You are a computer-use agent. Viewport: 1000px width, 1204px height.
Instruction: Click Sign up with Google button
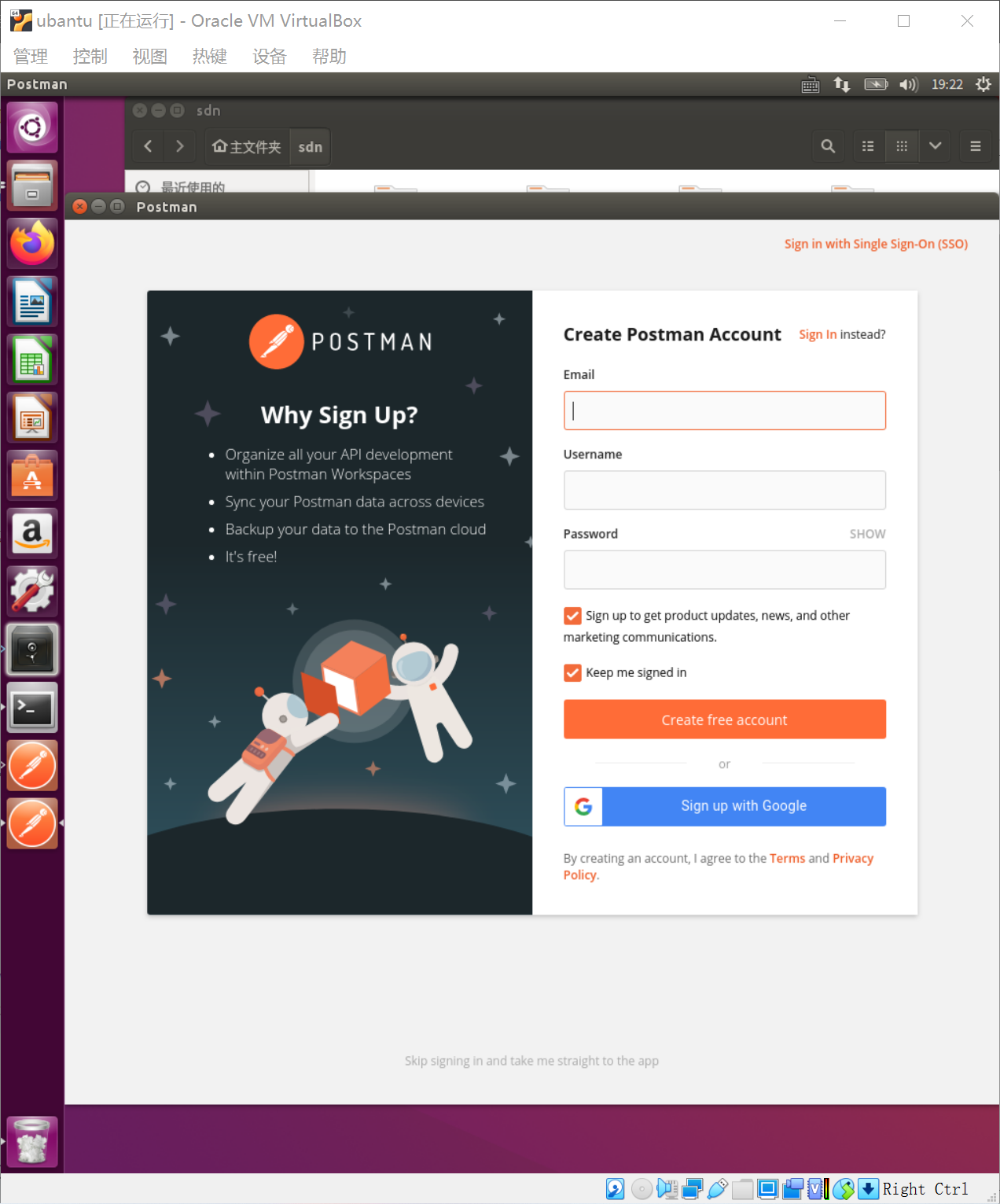[x=725, y=806]
